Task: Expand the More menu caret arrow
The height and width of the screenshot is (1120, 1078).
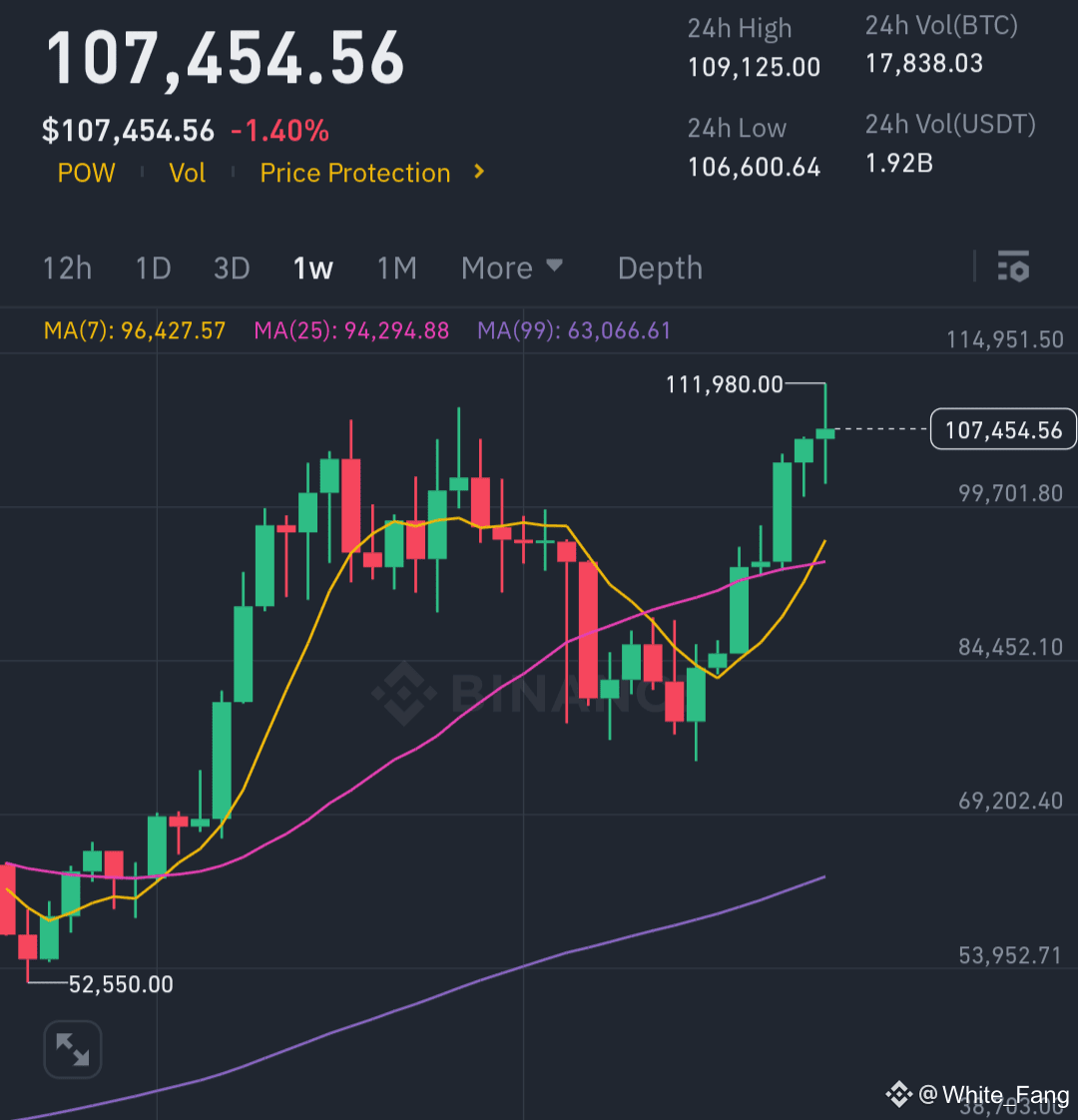Action: (555, 268)
